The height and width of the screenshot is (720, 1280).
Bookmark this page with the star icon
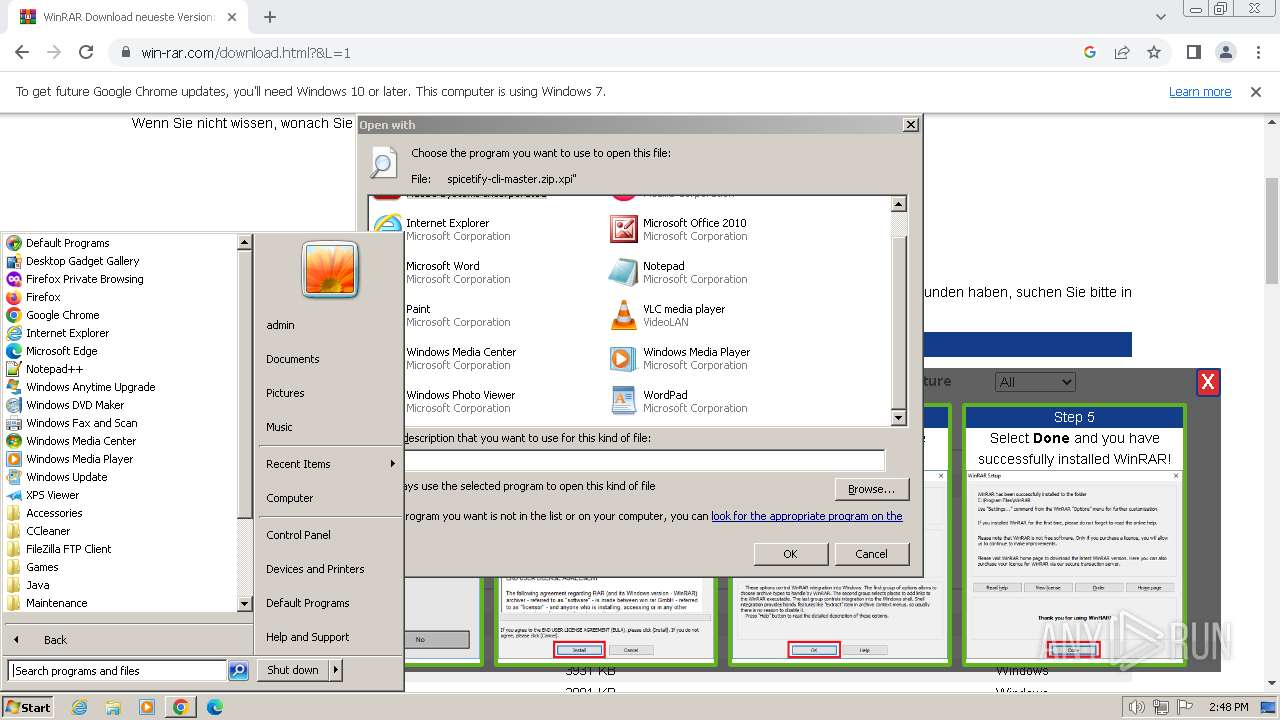pos(1154,52)
